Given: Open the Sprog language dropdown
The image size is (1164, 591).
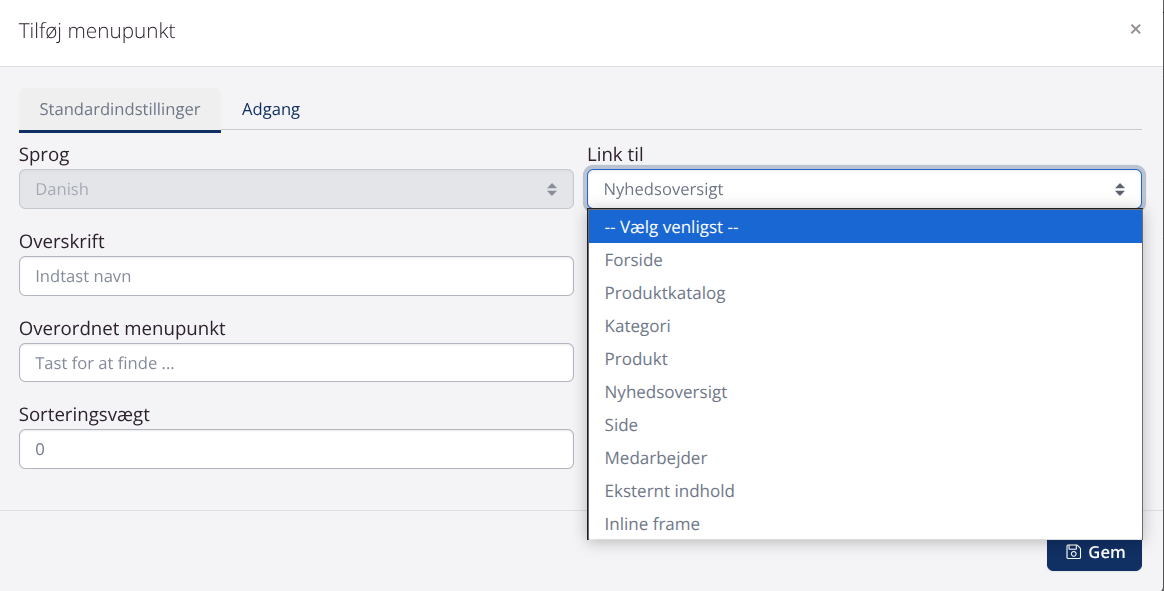Looking at the screenshot, I should point(296,189).
